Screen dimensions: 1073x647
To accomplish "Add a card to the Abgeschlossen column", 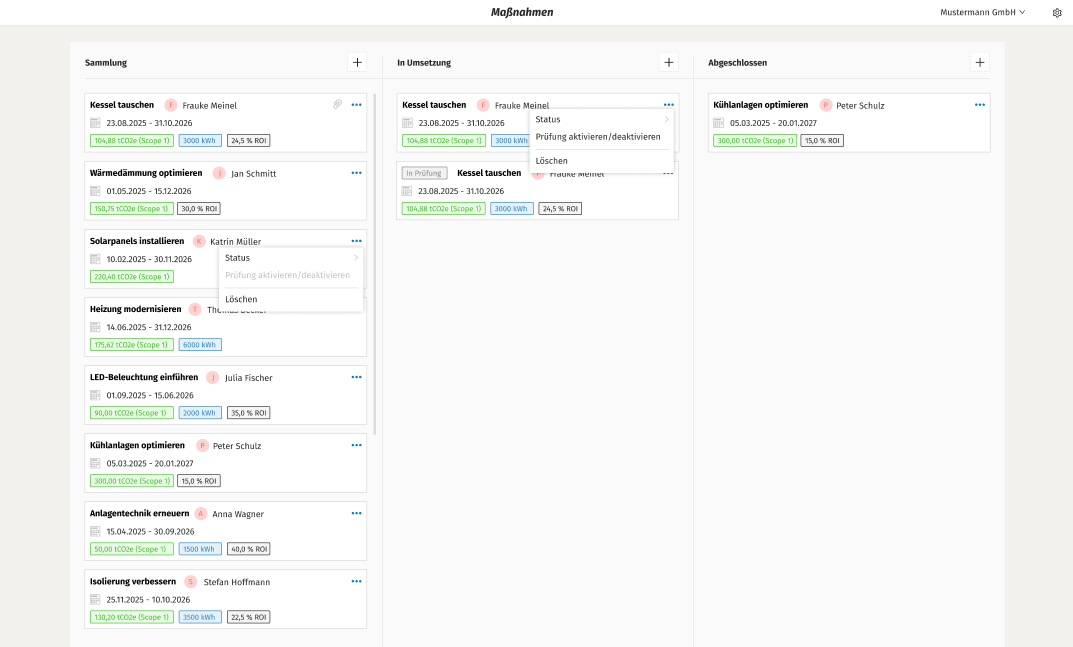I will 979,62.
